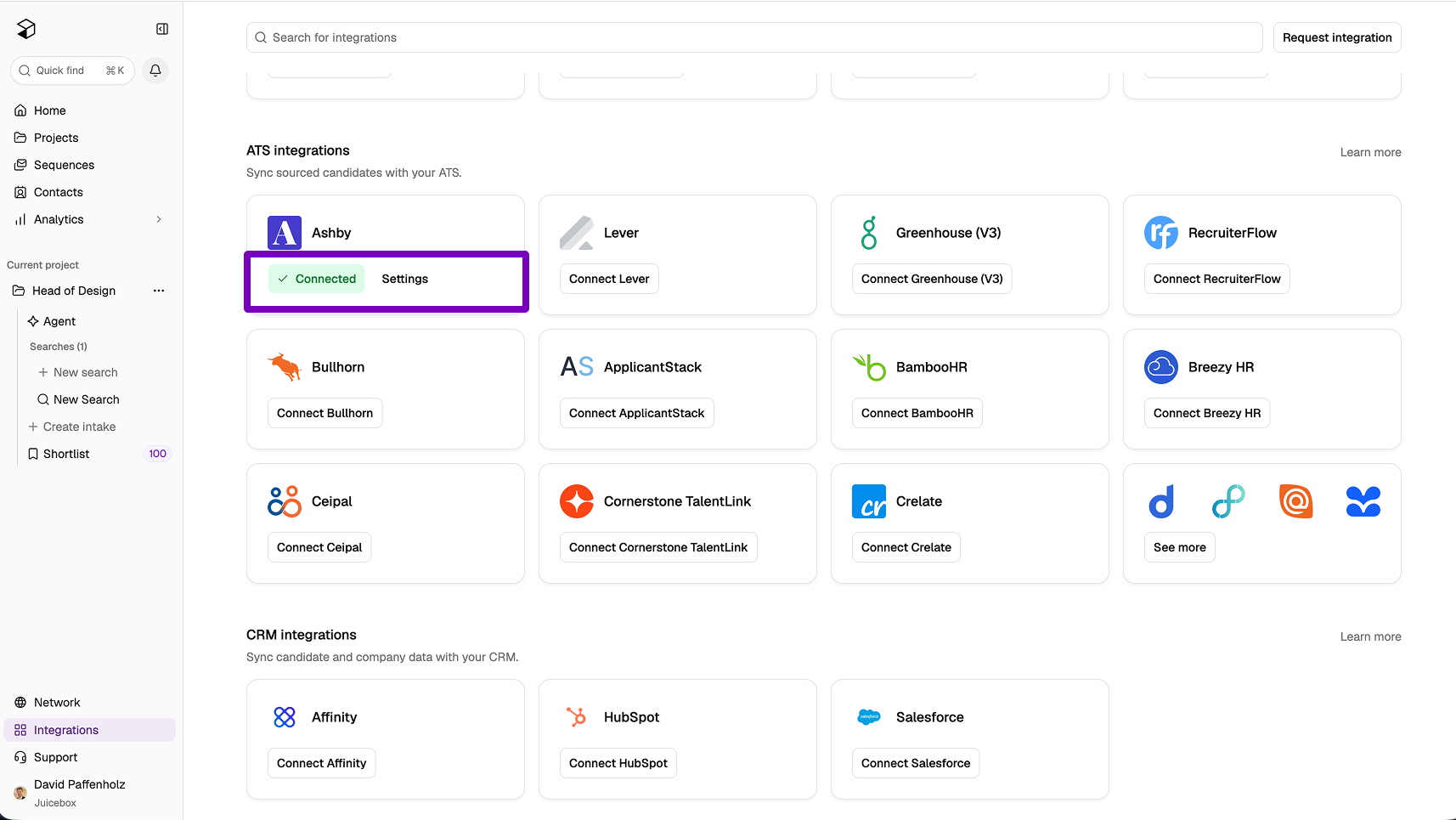Click David Paffenholz profile avatar

(x=20, y=793)
